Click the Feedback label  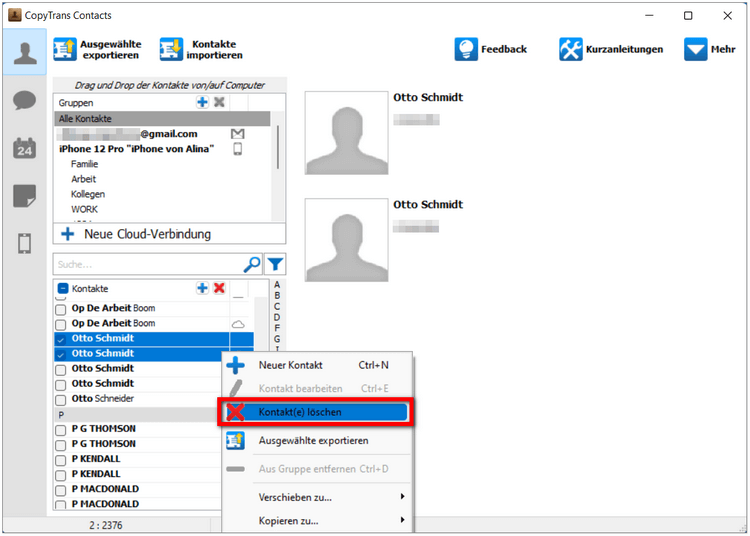tap(504, 49)
